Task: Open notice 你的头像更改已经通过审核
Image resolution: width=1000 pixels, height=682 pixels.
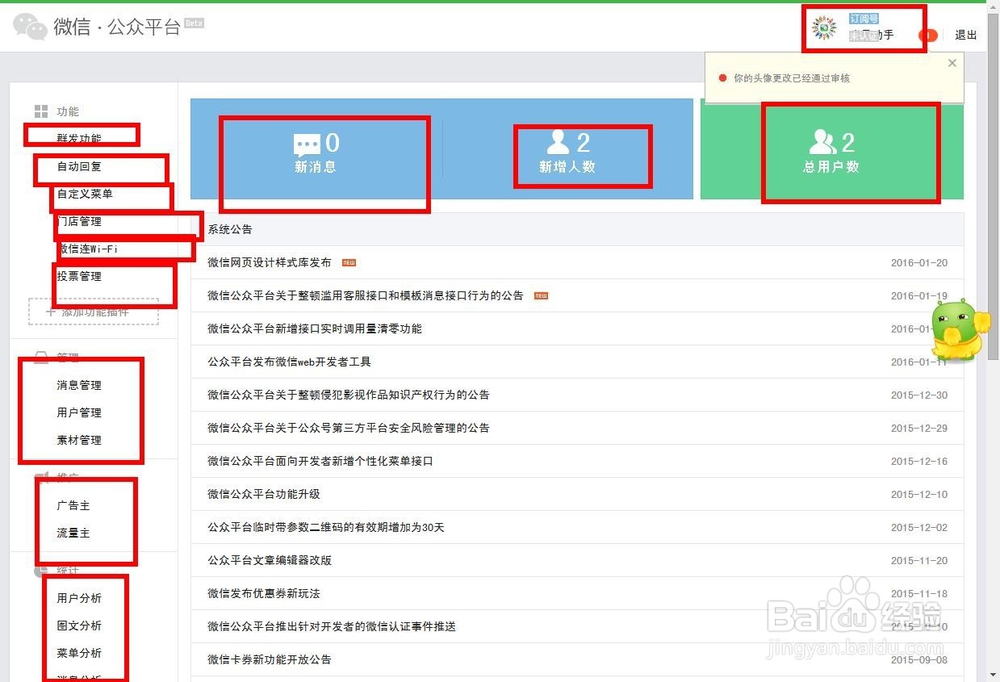Action: 791,78
